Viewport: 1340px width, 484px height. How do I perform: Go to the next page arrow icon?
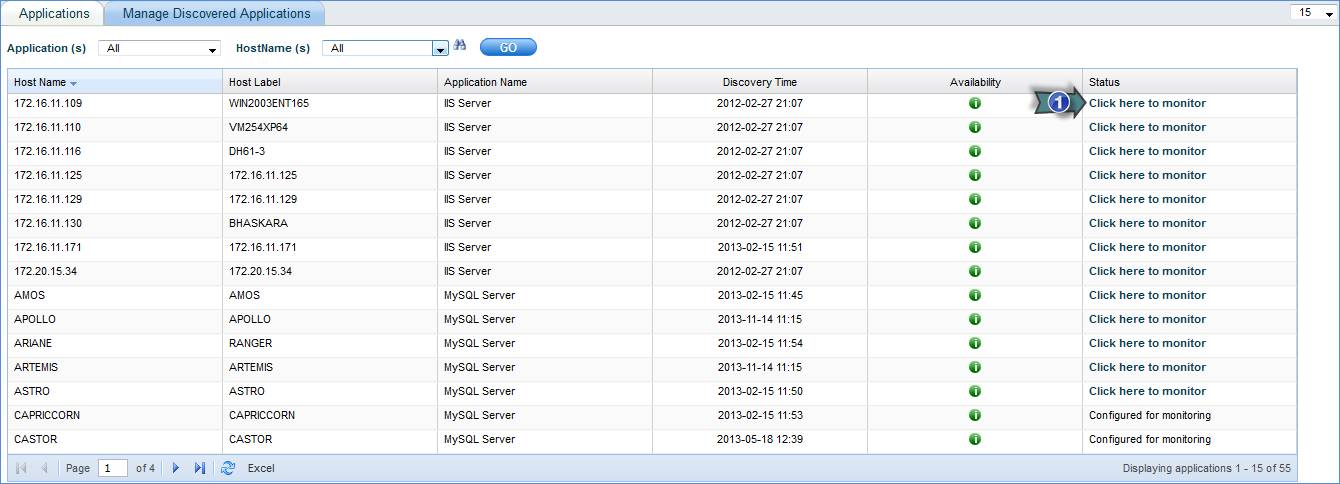pos(177,468)
